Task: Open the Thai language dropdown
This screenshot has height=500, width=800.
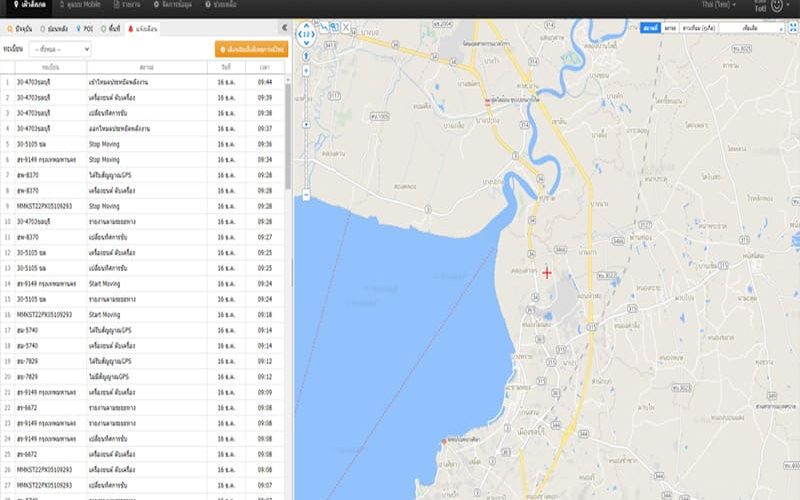Action: click(719, 6)
